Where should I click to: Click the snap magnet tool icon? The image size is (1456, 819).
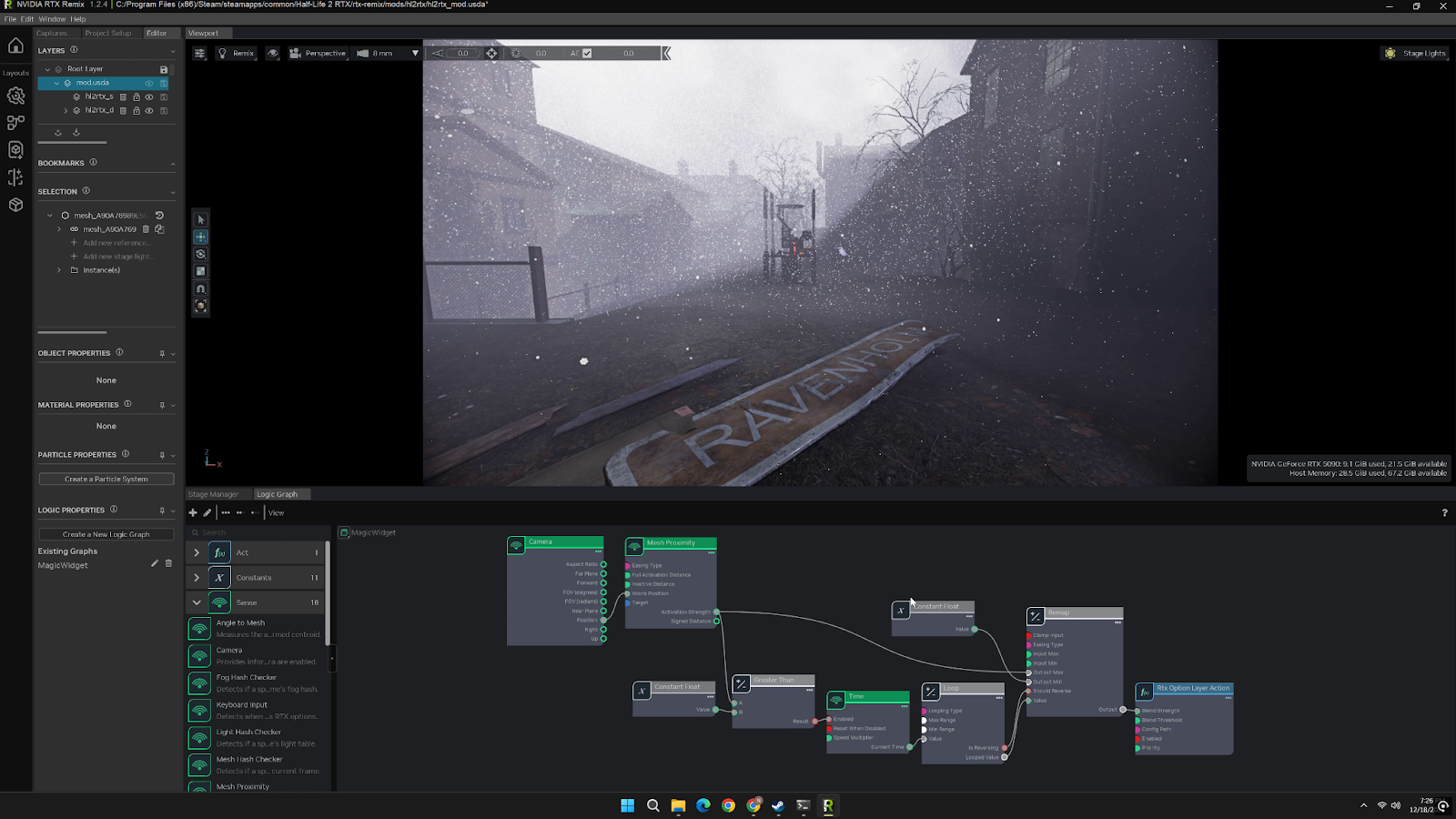(201, 288)
